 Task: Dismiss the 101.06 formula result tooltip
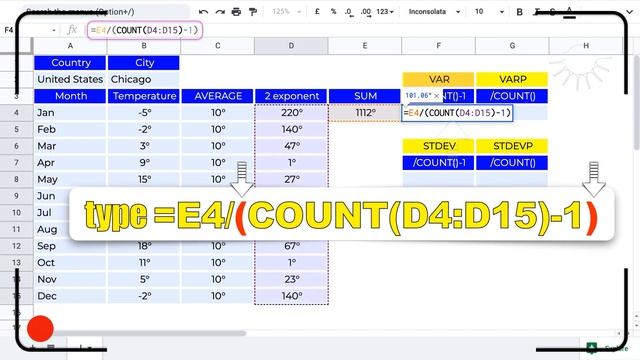(x=436, y=96)
